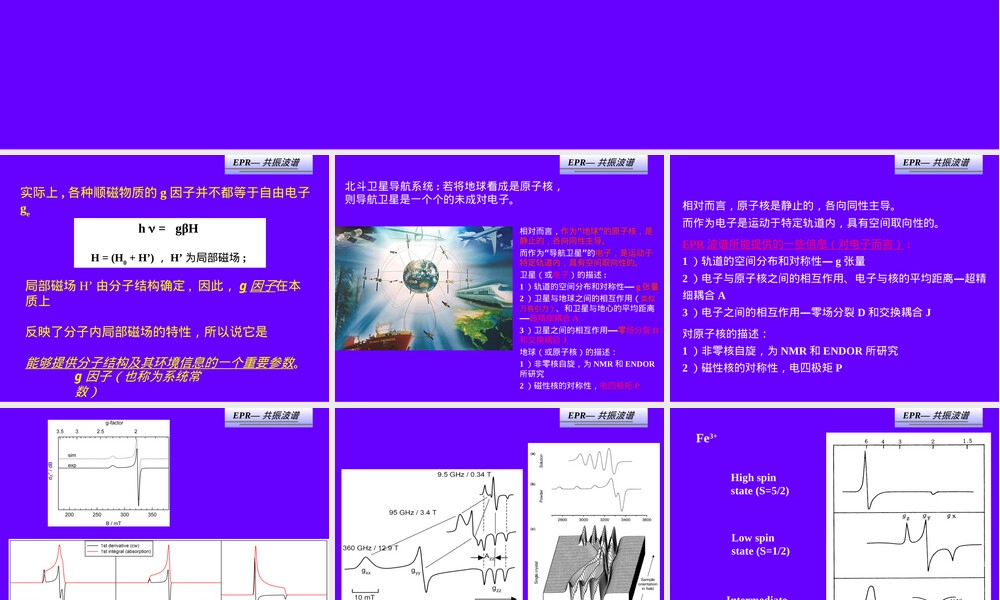The height and width of the screenshot is (600, 1000).
Task: Click the caption 'g 因子（也称为系统常数）'
Action: click(137, 383)
